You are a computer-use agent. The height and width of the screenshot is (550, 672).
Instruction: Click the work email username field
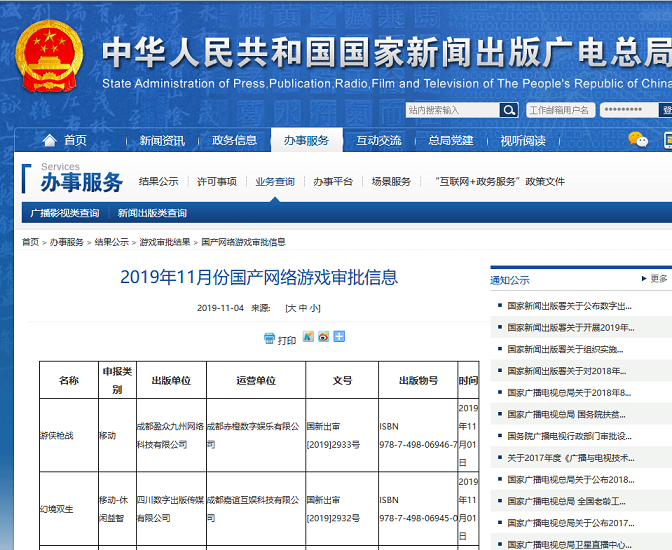(560, 110)
